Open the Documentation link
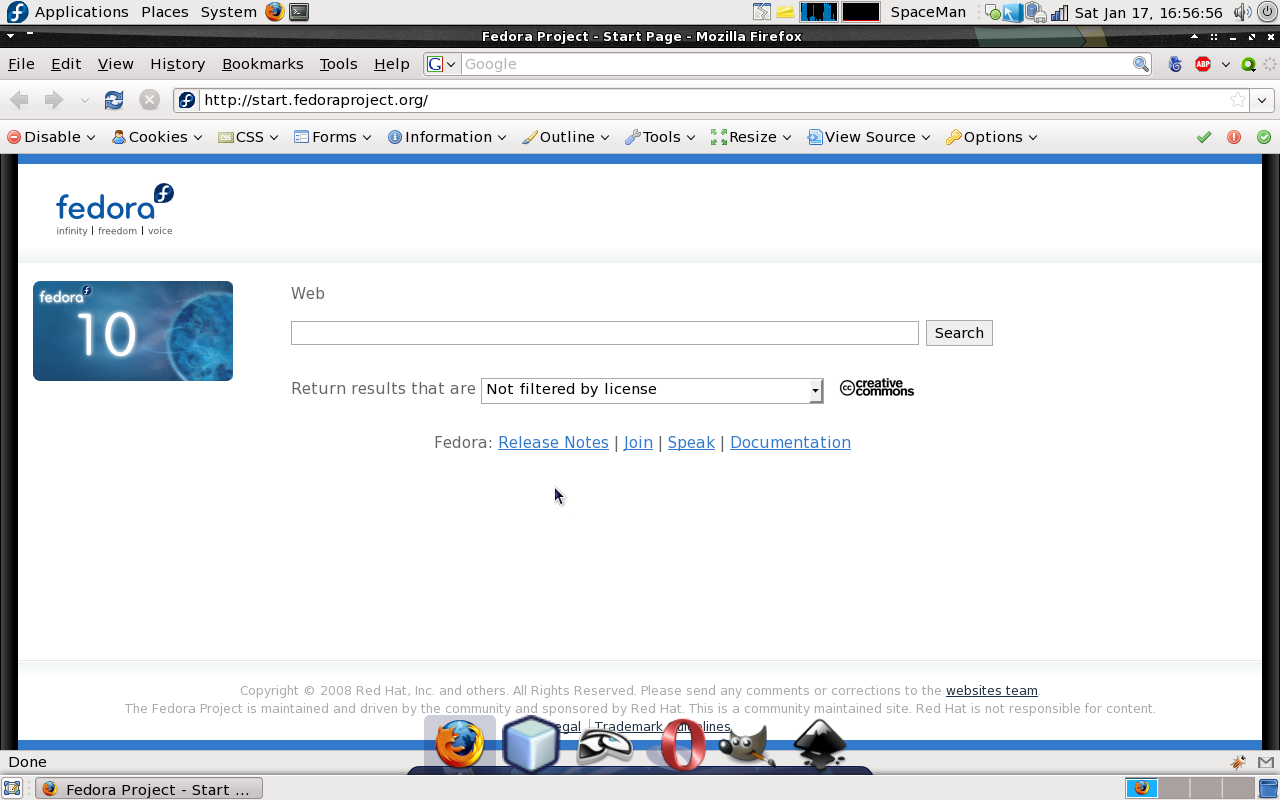The height and width of the screenshot is (800, 1280). click(x=790, y=442)
